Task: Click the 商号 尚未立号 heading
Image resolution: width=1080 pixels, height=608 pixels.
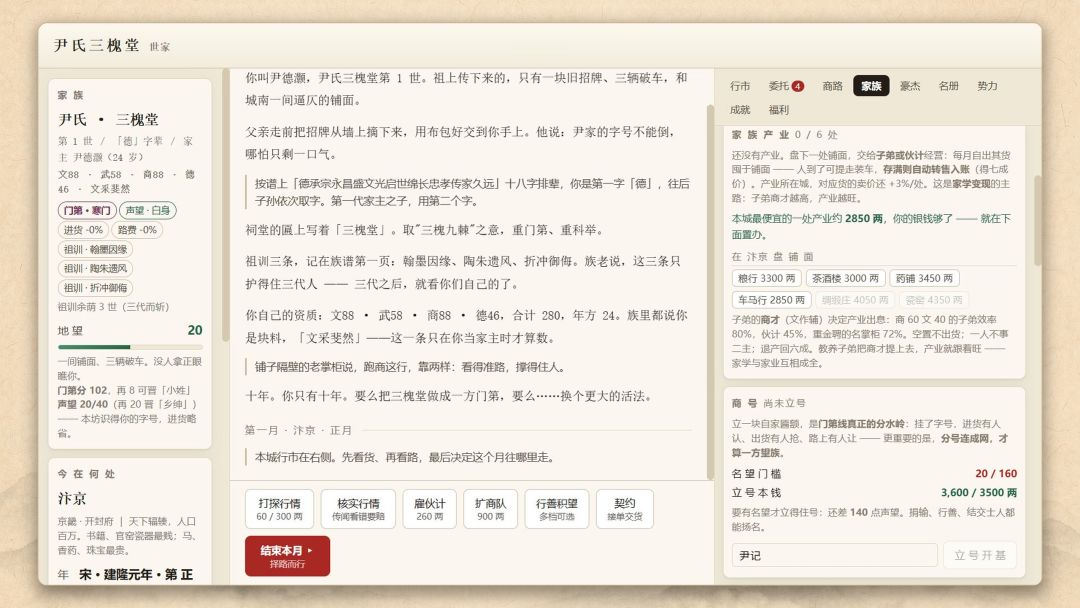Action: (x=768, y=403)
